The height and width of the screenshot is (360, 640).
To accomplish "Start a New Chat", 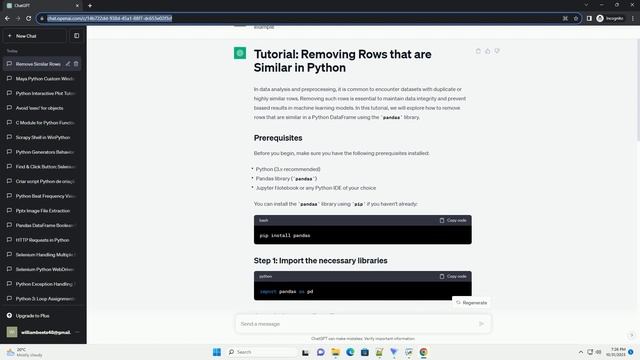I will [34, 36].
